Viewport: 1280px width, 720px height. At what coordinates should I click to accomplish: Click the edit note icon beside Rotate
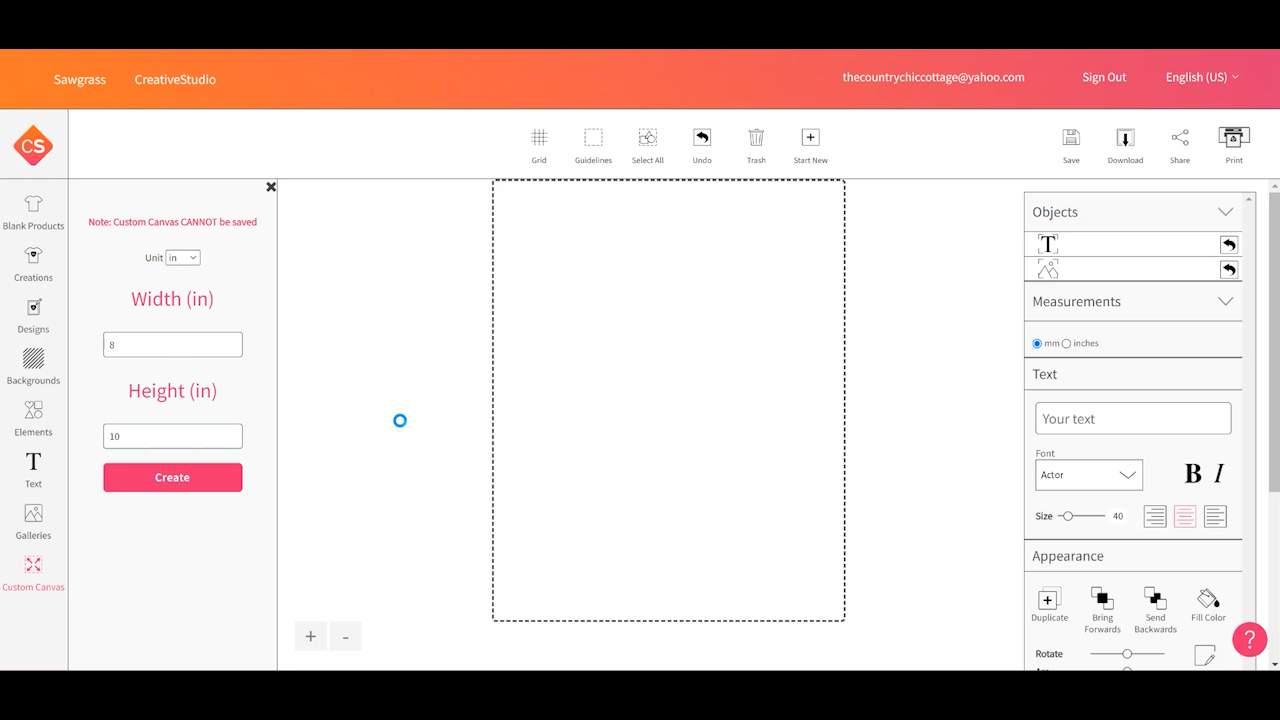point(1205,656)
